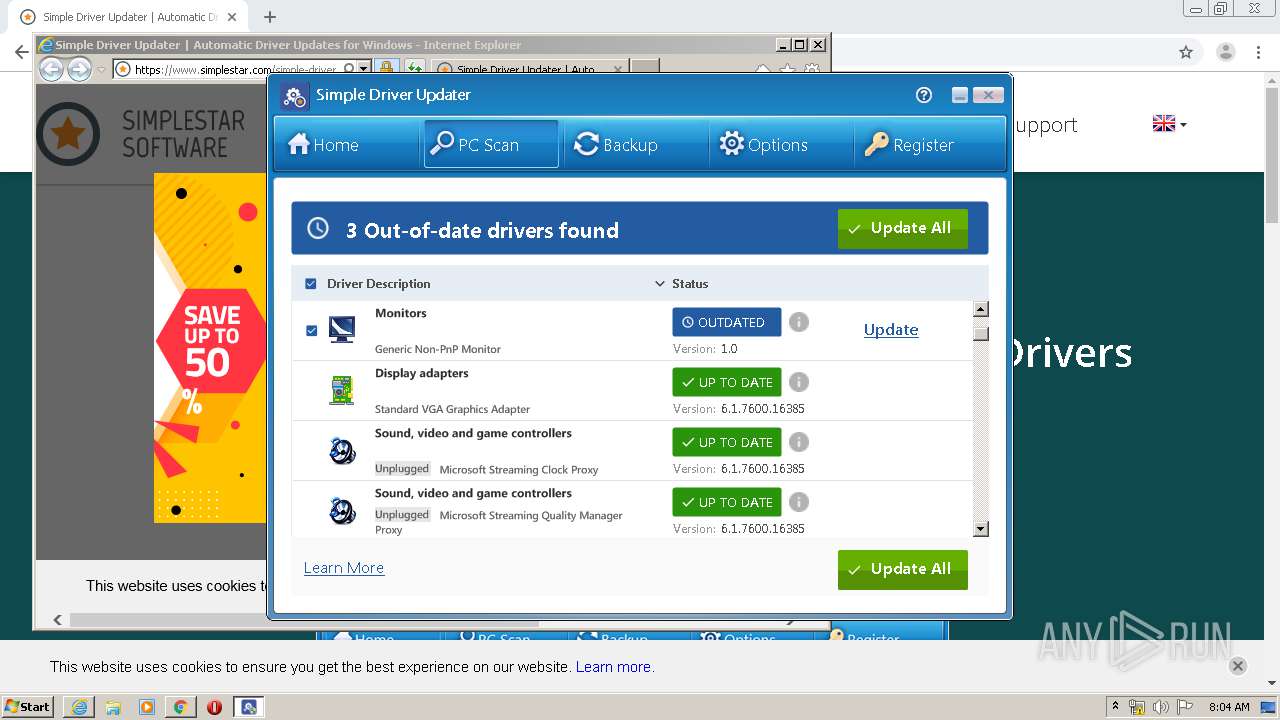1280x720 pixels.
Task: Open info icon for Streaming Quality Manager Proxy
Action: click(x=799, y=502)
